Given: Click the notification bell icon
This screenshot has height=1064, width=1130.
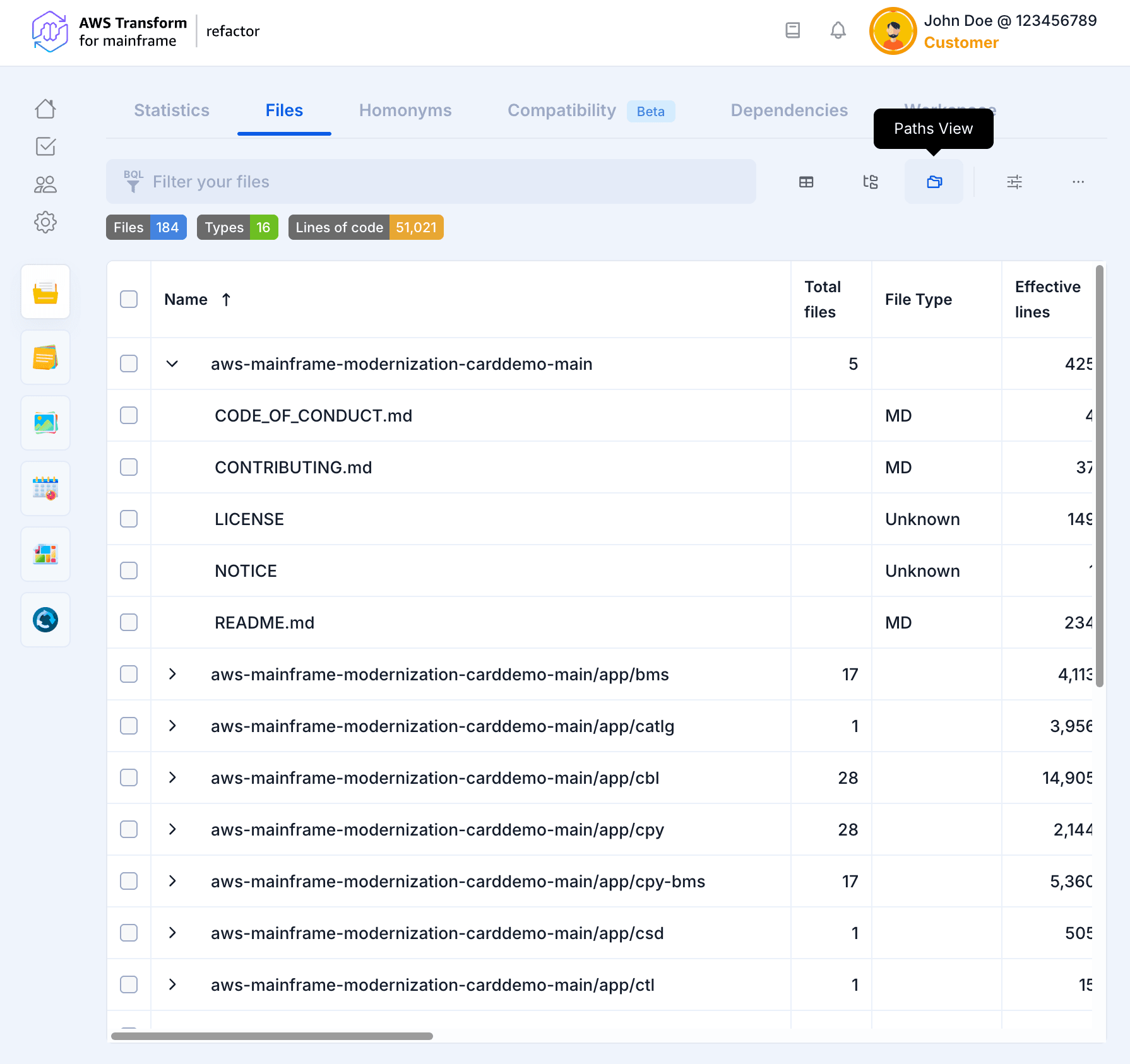Looking at the screenshot, I should [x=838, y=30].
